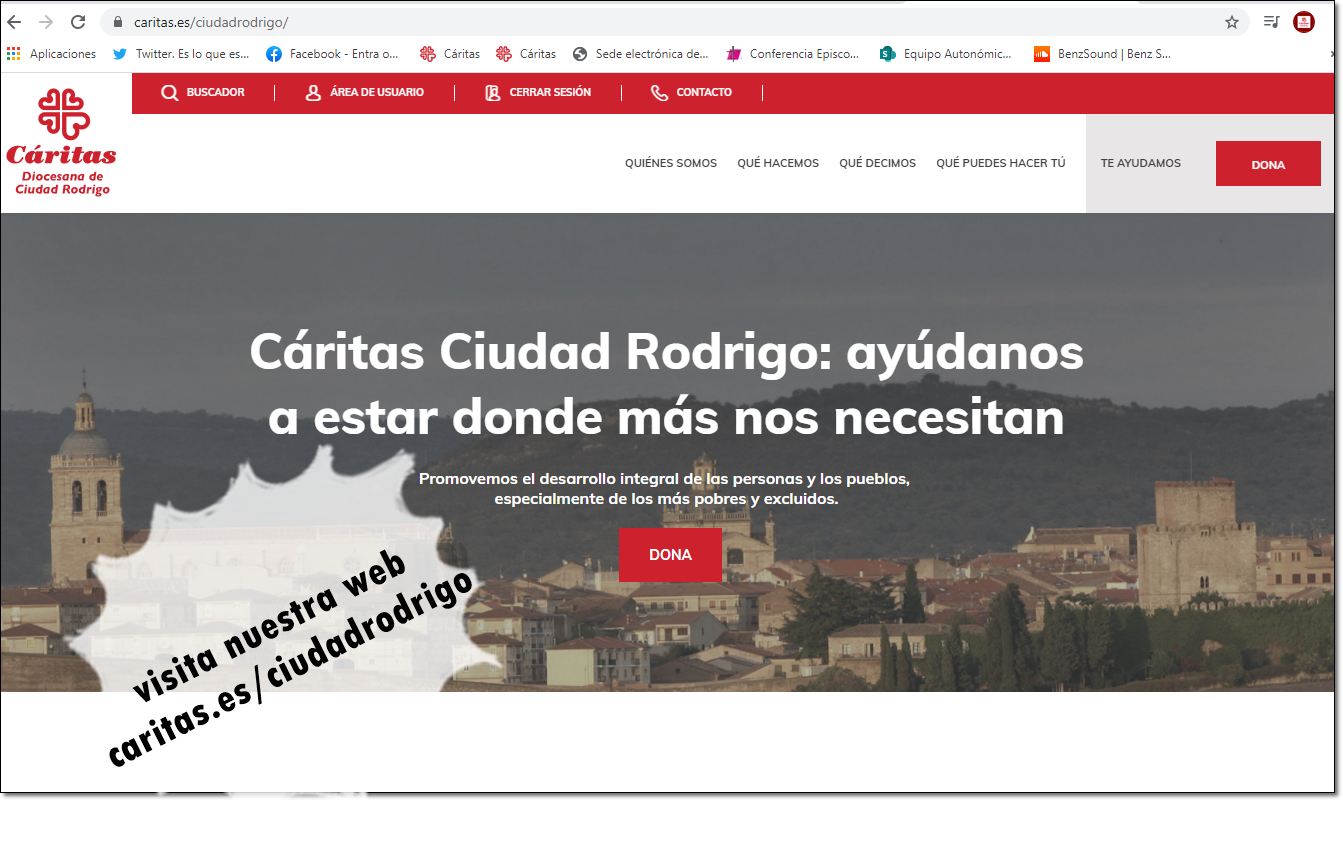Open the Facebook bookmark
Viewport: 1343px width, 845px height.
pyautogui.click(x=332, y=54)
